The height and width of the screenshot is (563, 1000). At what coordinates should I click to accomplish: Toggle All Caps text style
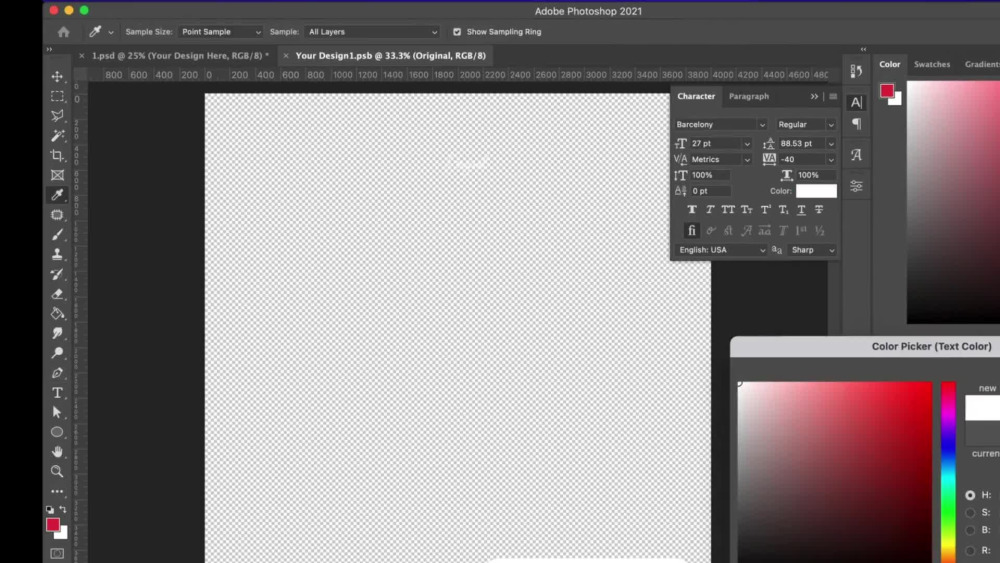[x=728, y=209]
